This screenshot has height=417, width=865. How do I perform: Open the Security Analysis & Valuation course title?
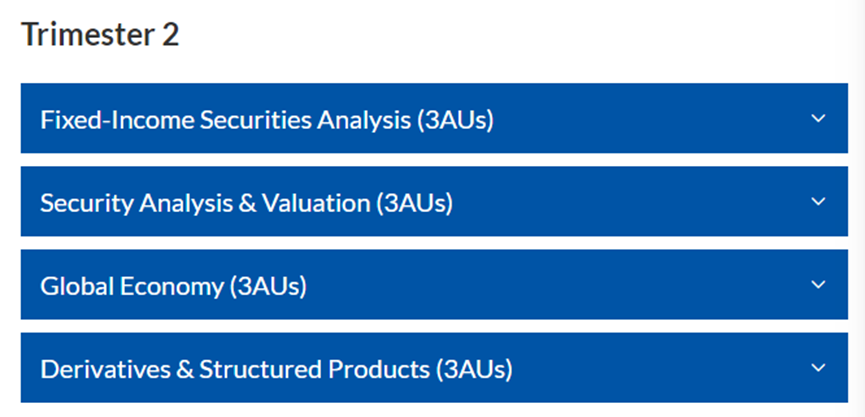205,203
